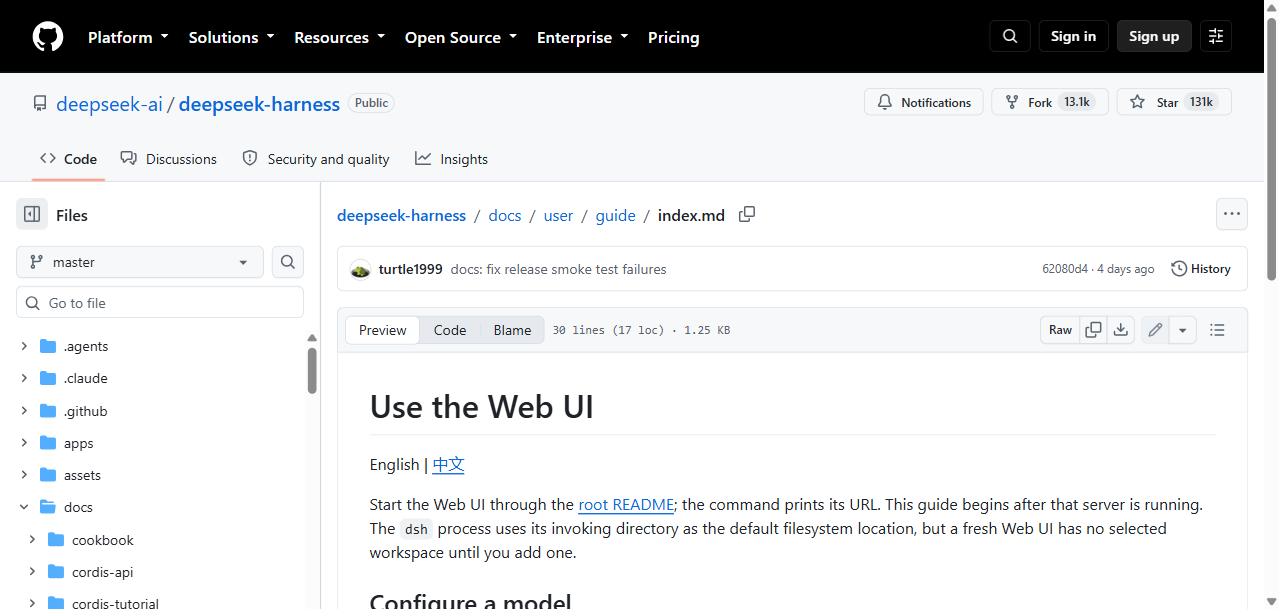Click the .claude folder icon
Screen dimensions: 1279x609
[x=48, y=378]
